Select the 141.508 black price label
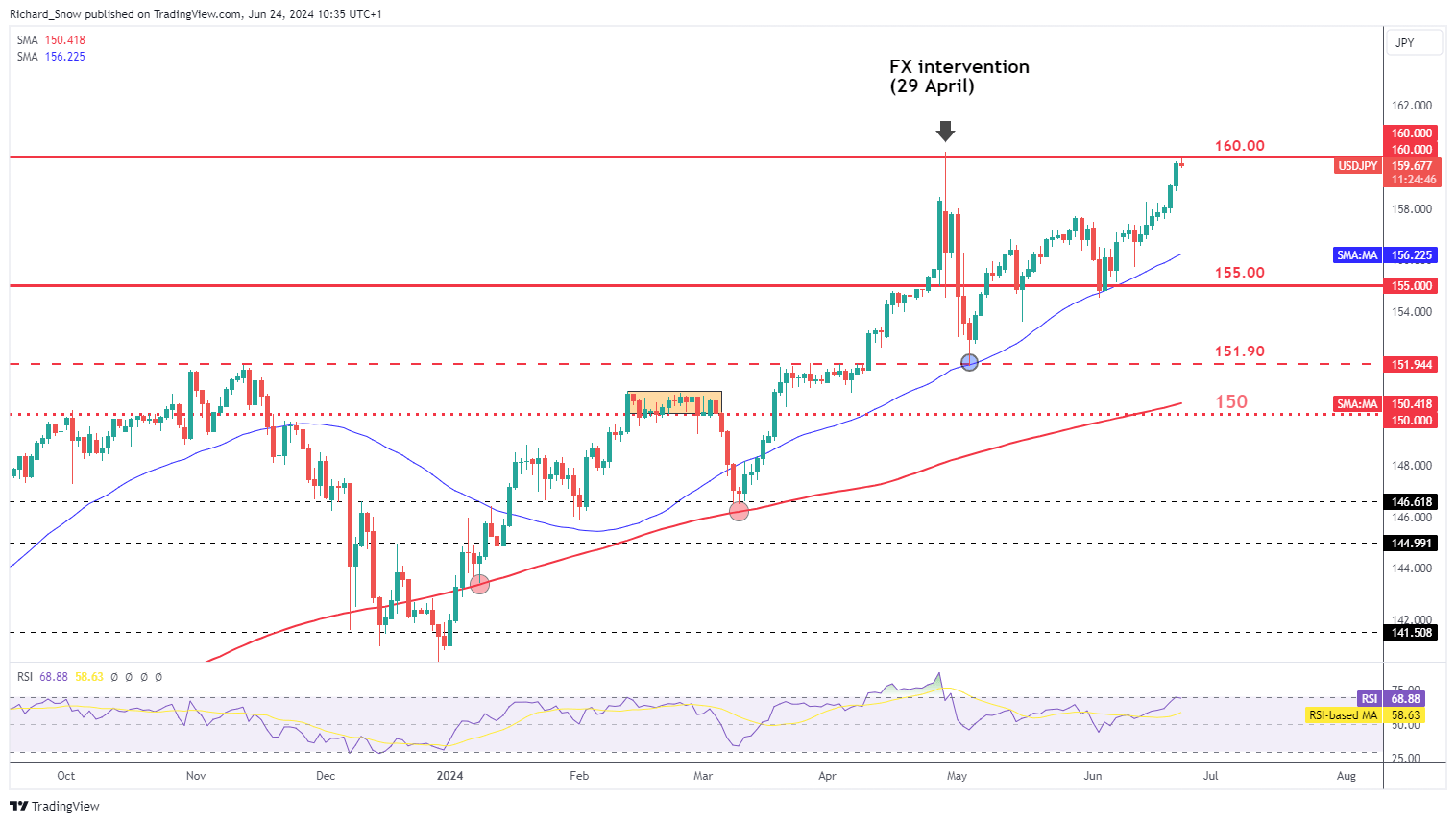Viewport: 1456px width, 823px height. coord(1412,633)
